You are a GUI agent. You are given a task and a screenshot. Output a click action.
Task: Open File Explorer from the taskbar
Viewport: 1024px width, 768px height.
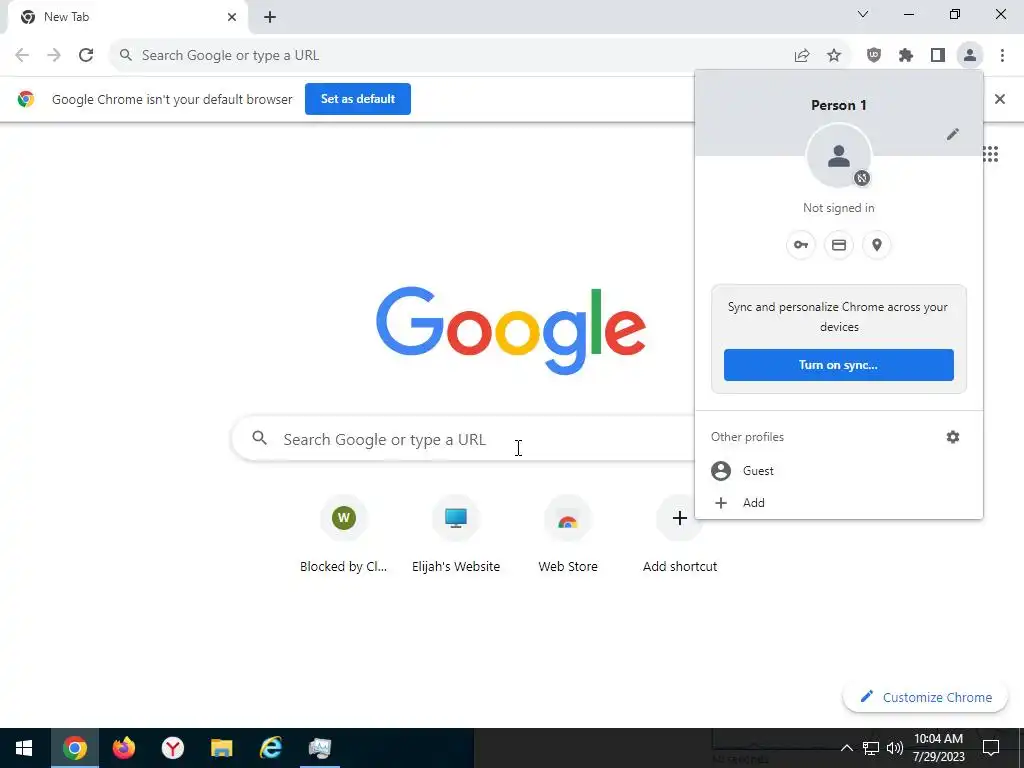pos(221,748)
